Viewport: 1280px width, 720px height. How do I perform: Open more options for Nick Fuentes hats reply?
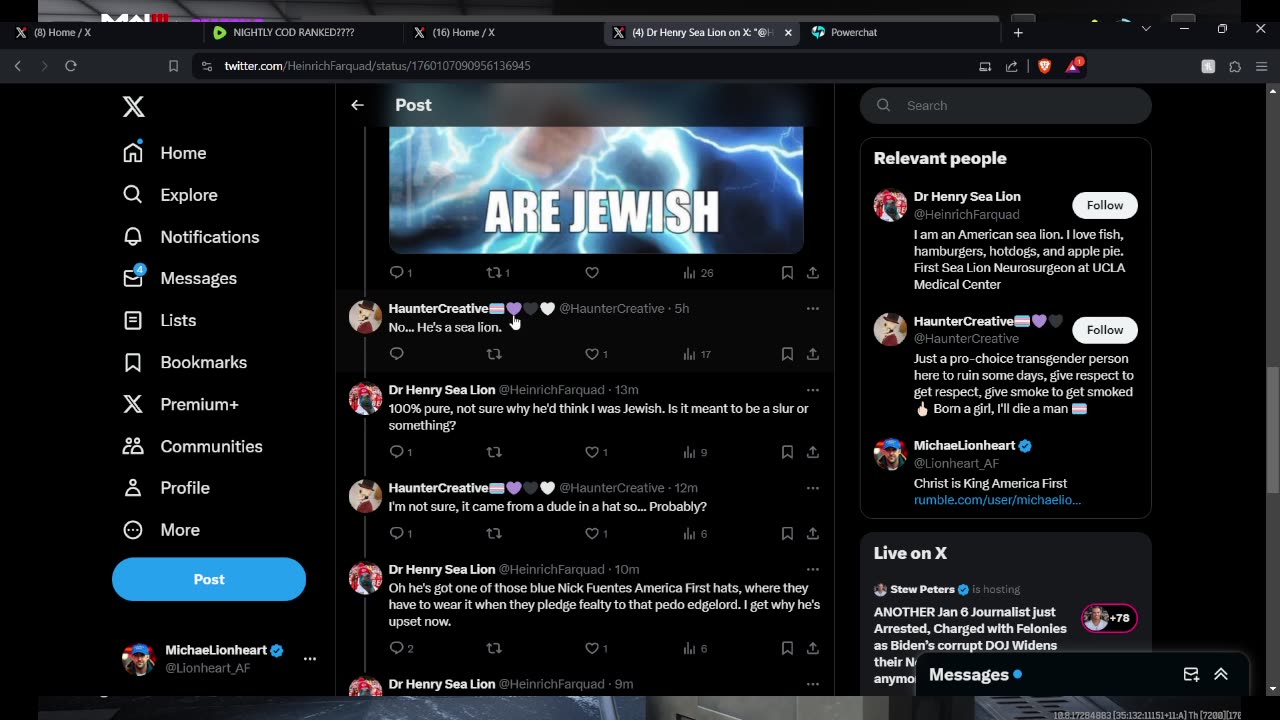pos(813,569)
